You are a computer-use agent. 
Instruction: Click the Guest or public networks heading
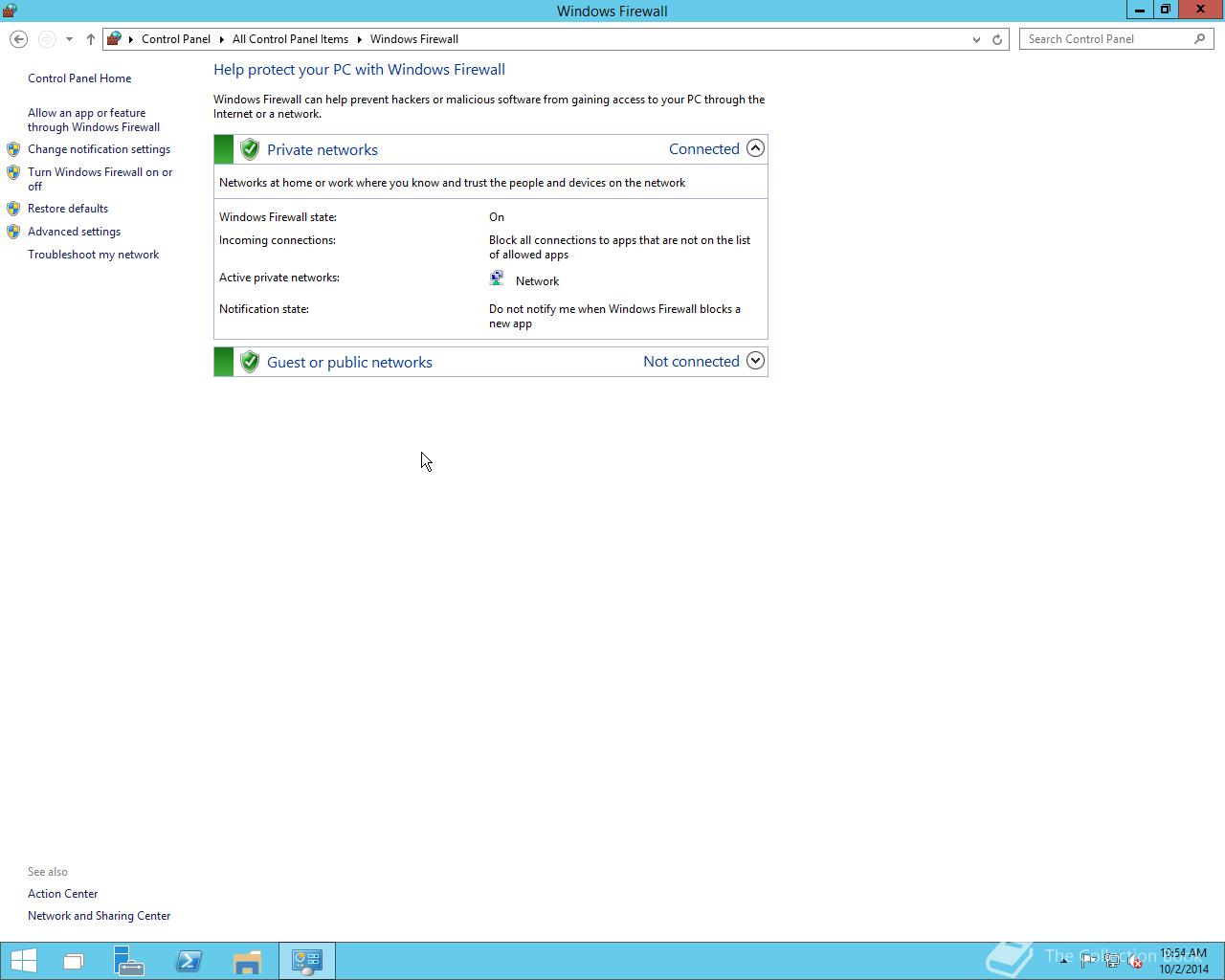click(349, 362)
